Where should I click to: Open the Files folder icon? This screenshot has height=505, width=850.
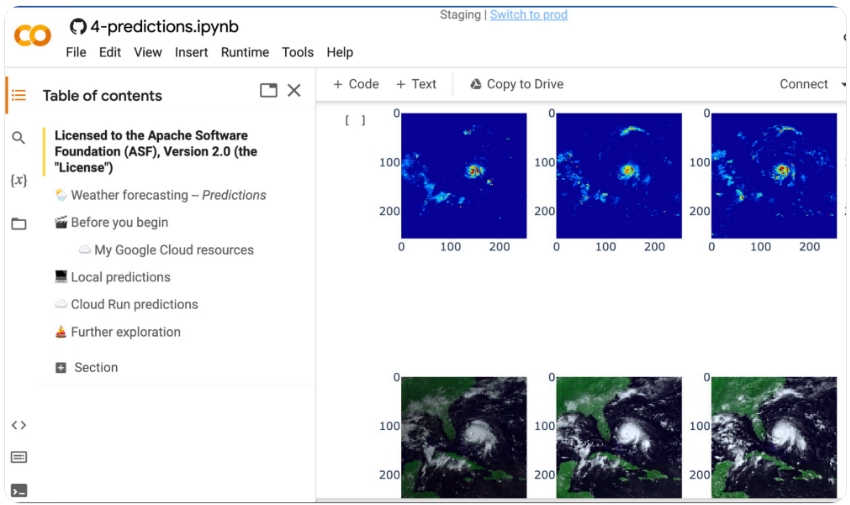click(18, 224)
